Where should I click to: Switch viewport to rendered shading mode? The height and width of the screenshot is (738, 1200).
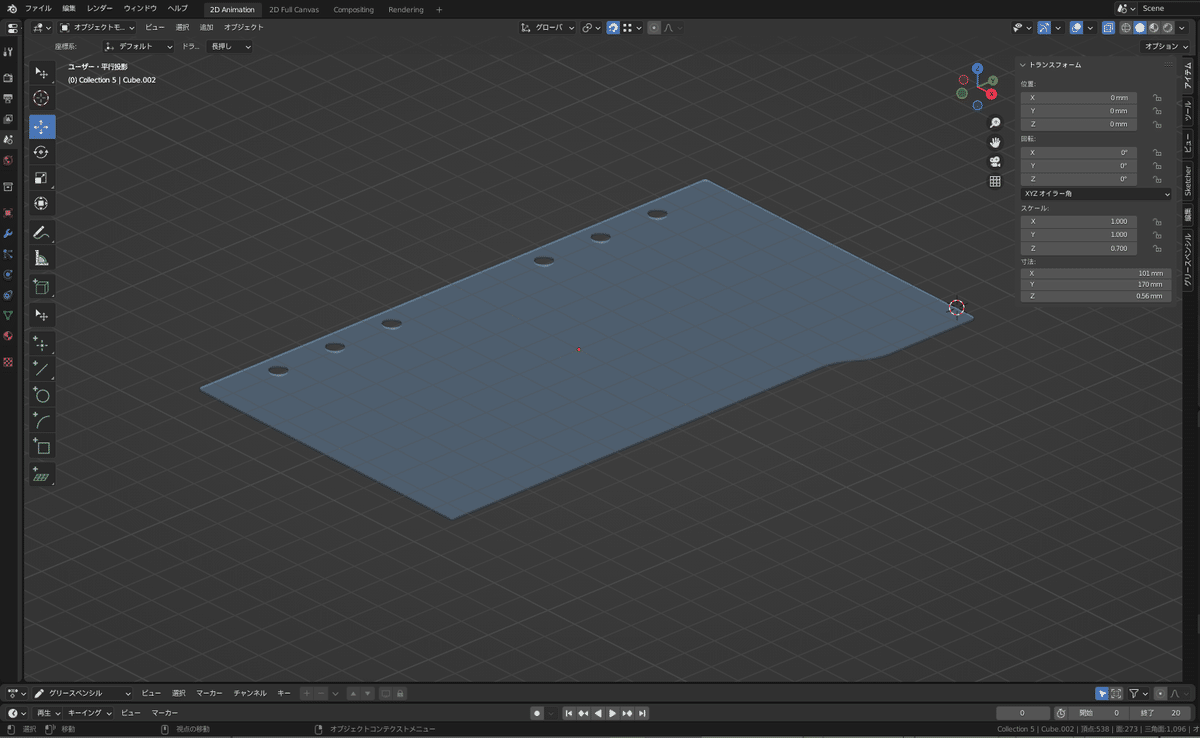point(1167,28)
